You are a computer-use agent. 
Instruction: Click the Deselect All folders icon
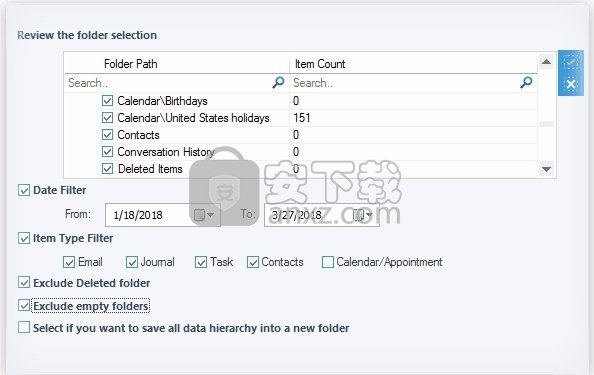[571, 83]
